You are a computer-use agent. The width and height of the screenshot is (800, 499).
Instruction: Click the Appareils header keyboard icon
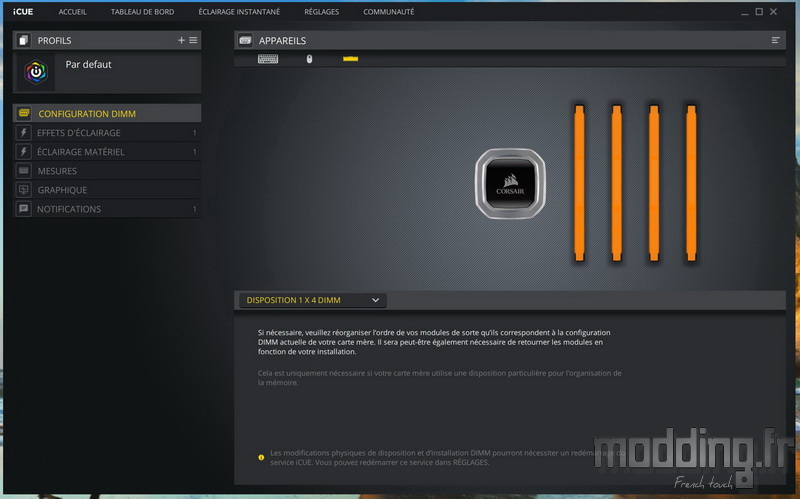click(x=245, y=40)
